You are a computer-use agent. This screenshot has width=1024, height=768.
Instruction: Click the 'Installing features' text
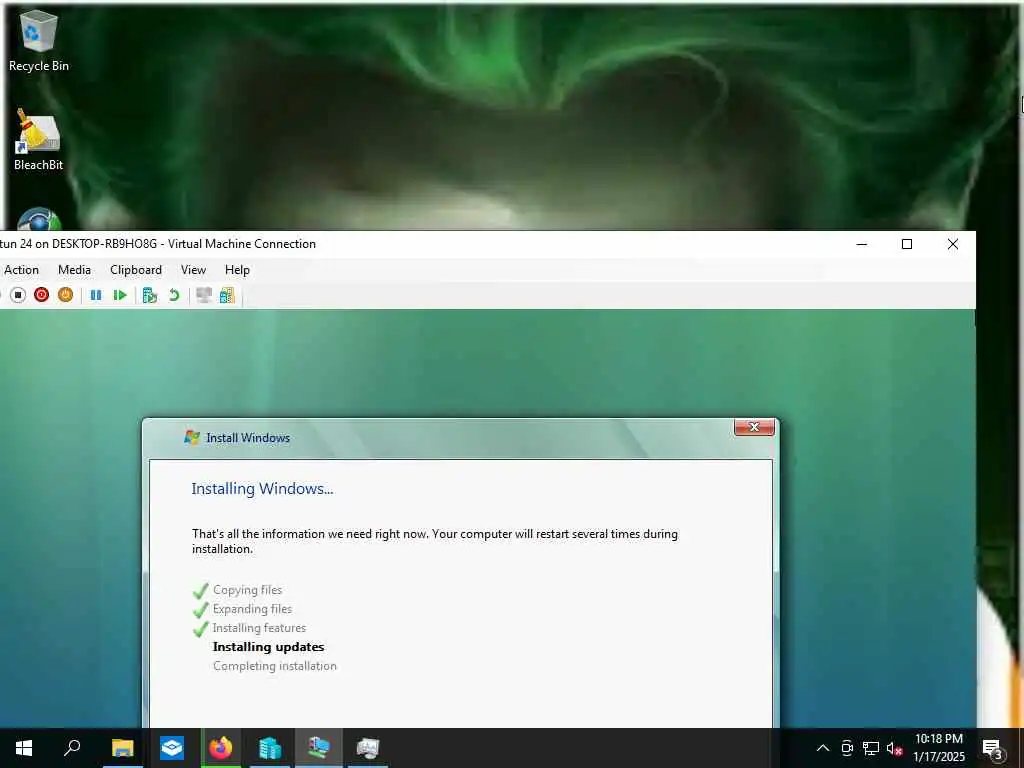click(x=259, y=628)
